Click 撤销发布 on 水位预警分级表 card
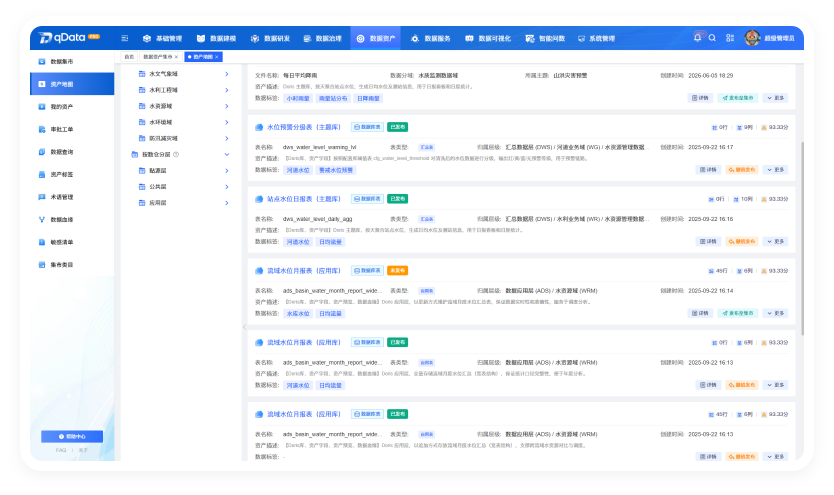Image resolution: width=834 pixels, height=495 pixels. [x=741, y=170]
